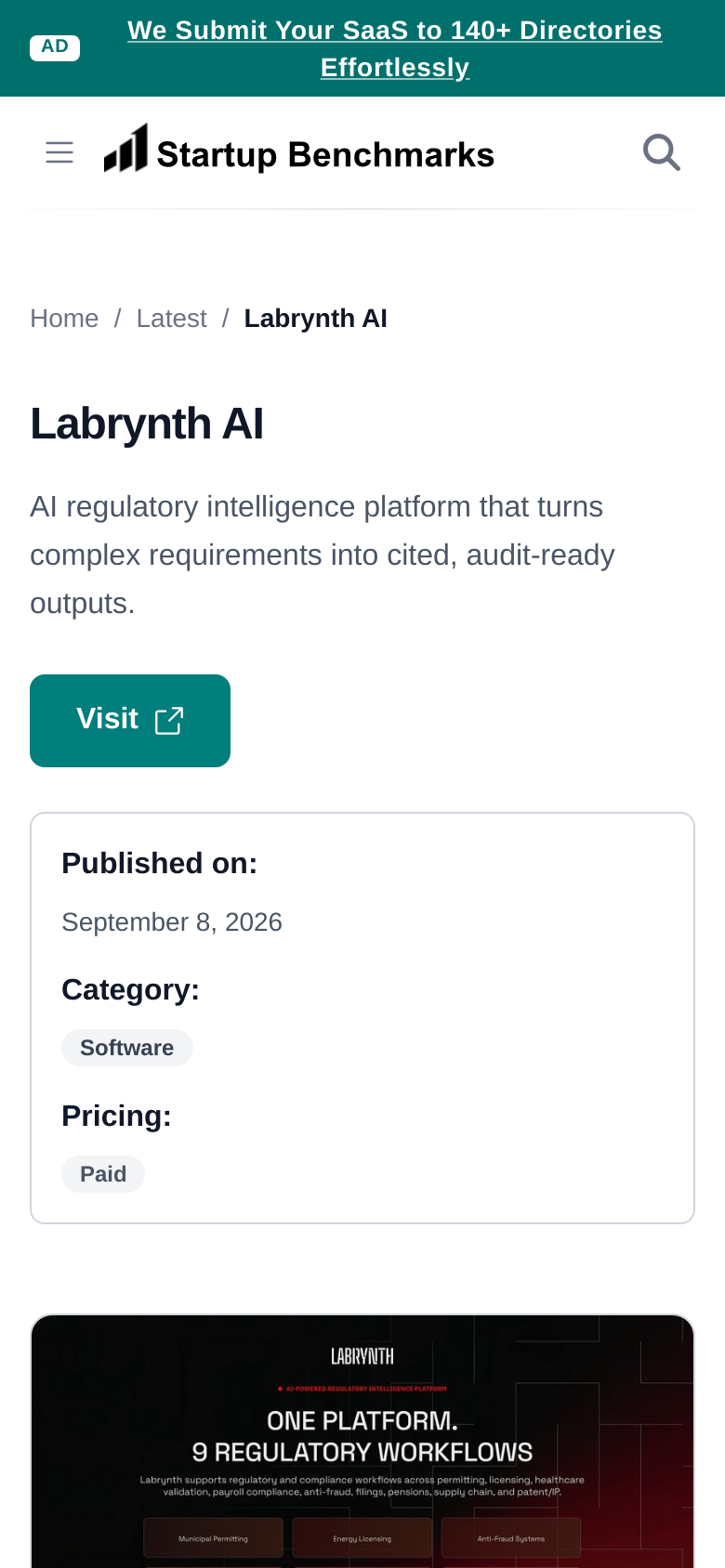Click the Energy Licensing tile in the preview
725x1568 pixels.
coord(362,1538)
